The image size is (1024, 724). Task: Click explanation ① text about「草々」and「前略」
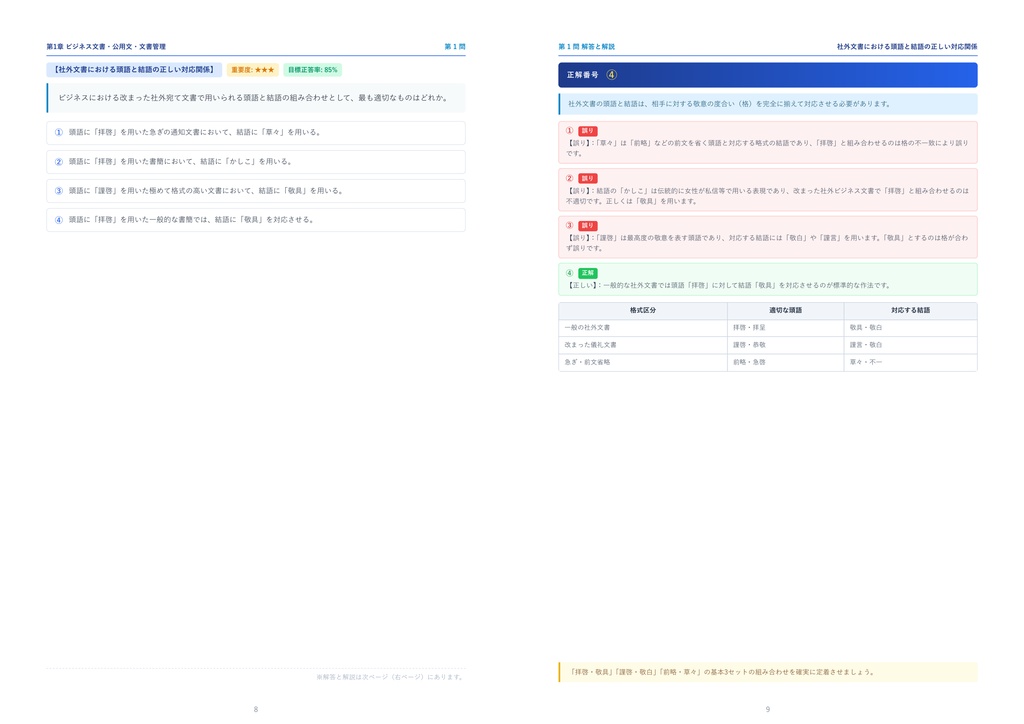point(767,148)
